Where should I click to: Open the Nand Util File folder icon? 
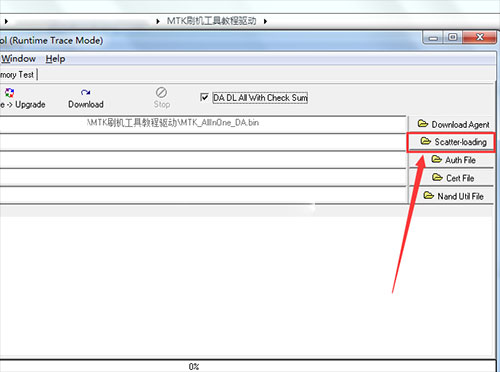tap(428, 195)
